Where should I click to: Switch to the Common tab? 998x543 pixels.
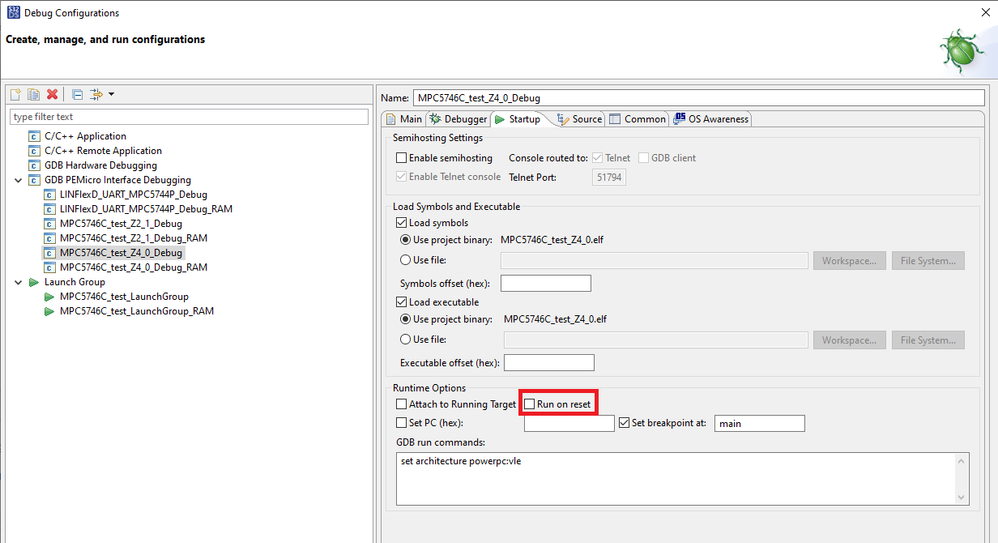point(638,119)
